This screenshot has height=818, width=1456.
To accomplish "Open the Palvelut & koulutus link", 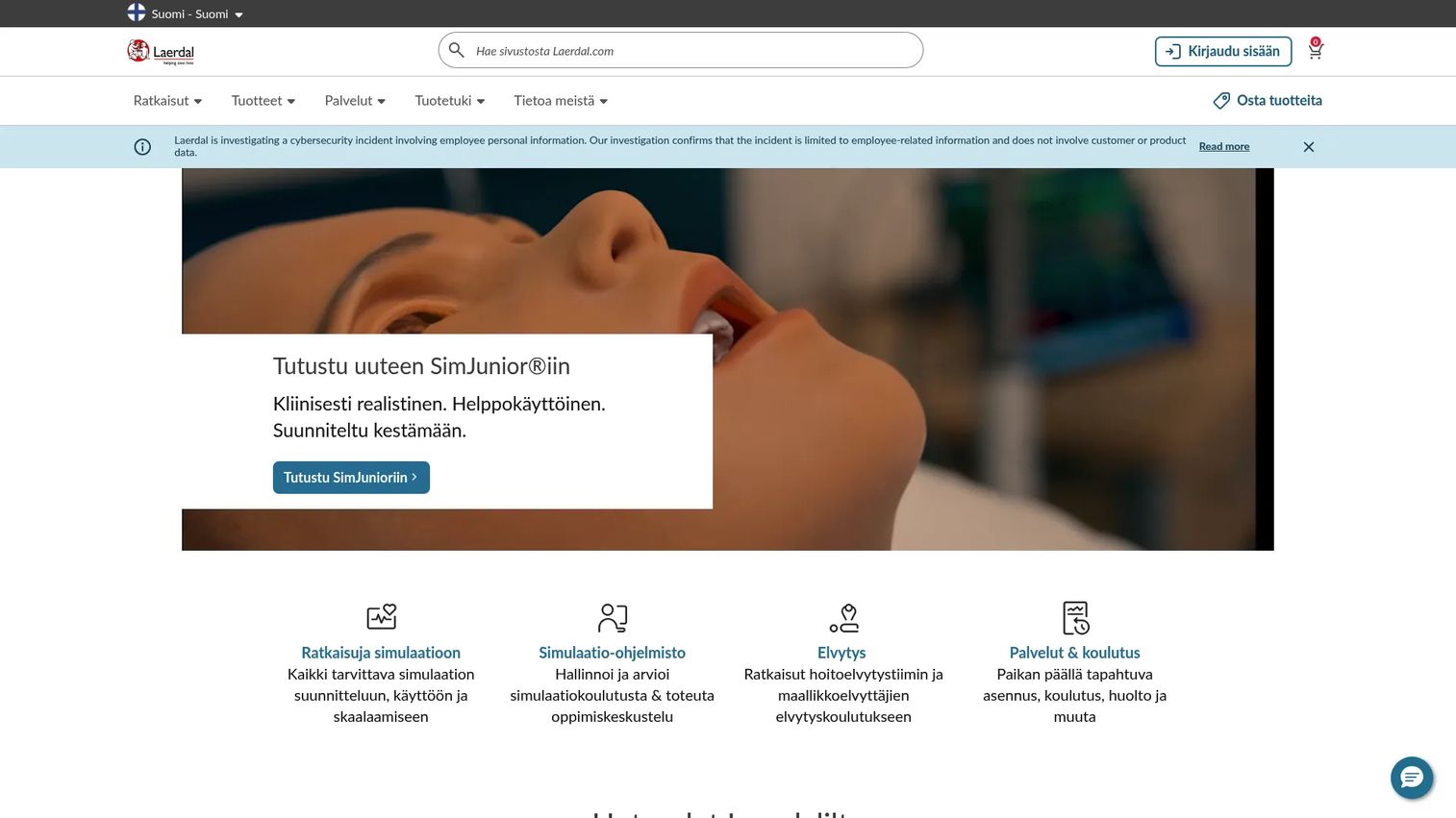I will (1074, 653).
